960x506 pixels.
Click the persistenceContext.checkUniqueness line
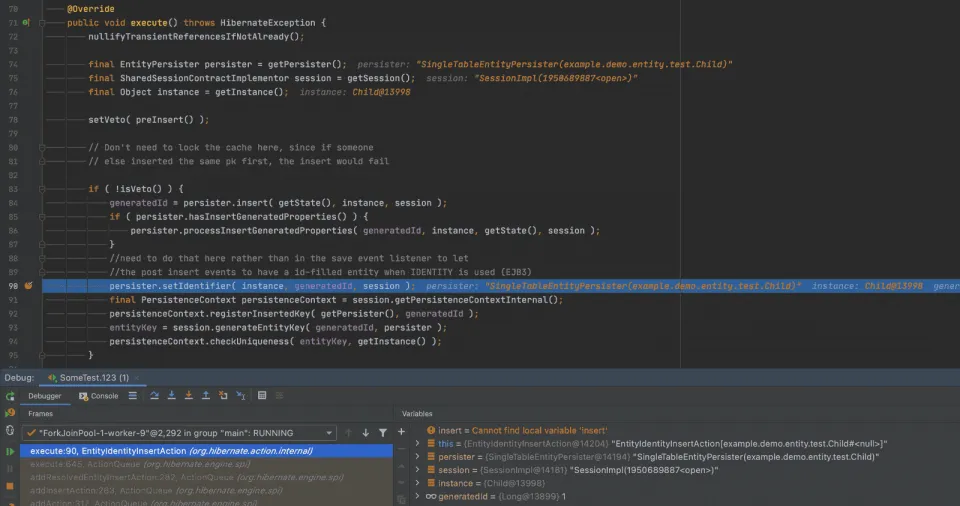(x=276, y=341)
